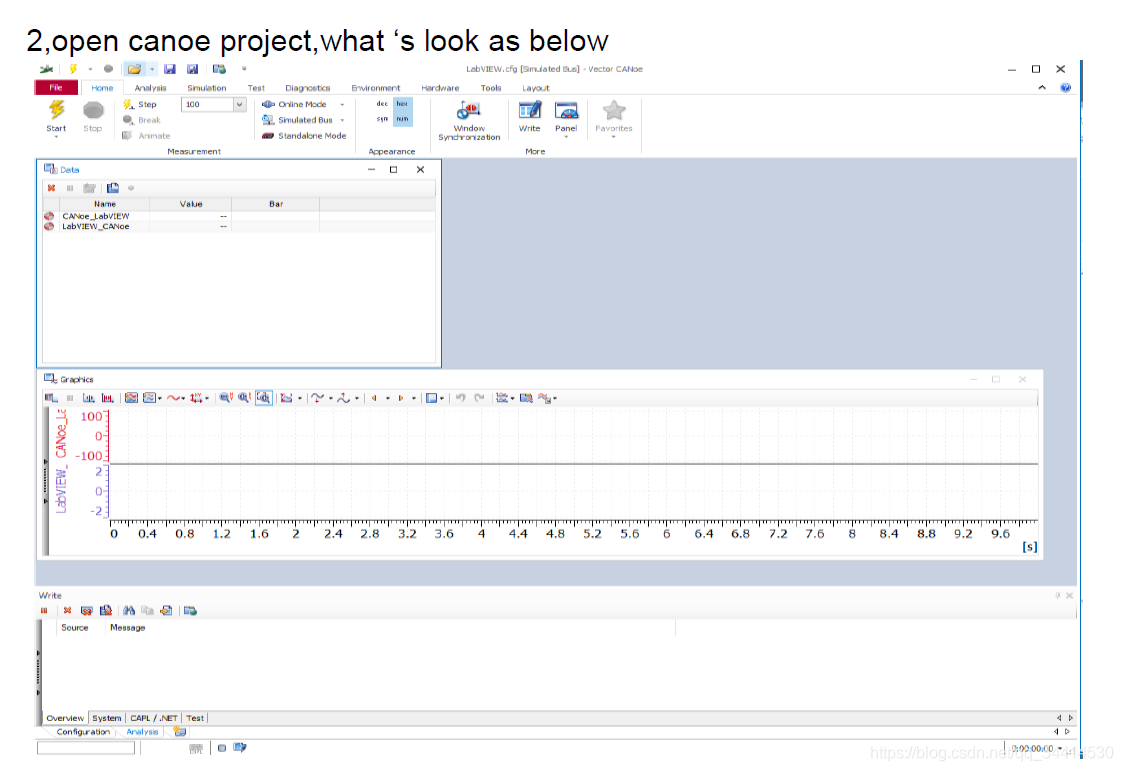The image size is (1123, 771).
Task: Click the red wave signal icon in Graphics toolbar
Action: click(173, 398)
